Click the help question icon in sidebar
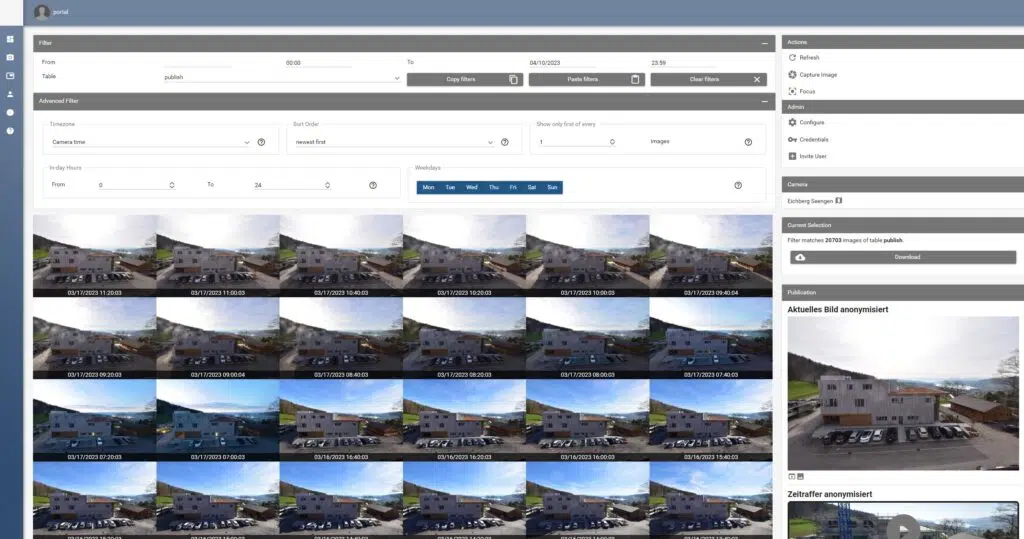This screenshot has height=539, width=1024. 10,130
